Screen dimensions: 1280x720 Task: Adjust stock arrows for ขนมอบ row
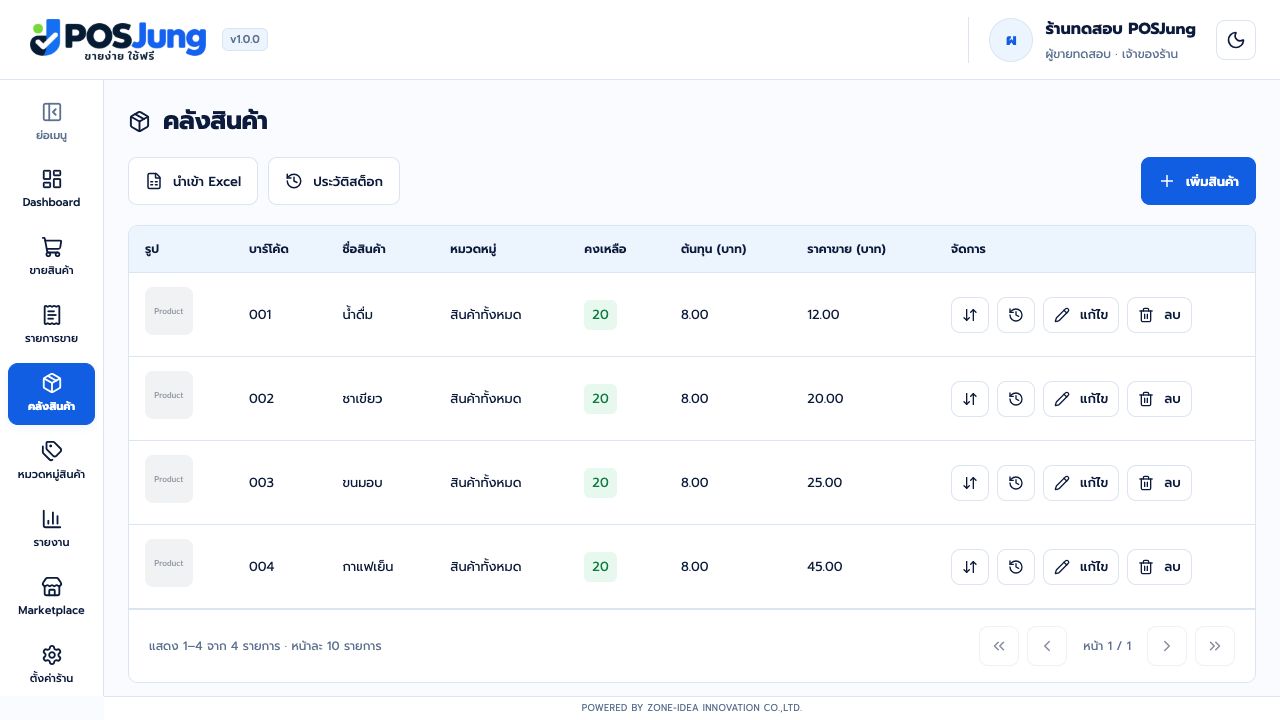pyautogui.click(x=970, y=483)
